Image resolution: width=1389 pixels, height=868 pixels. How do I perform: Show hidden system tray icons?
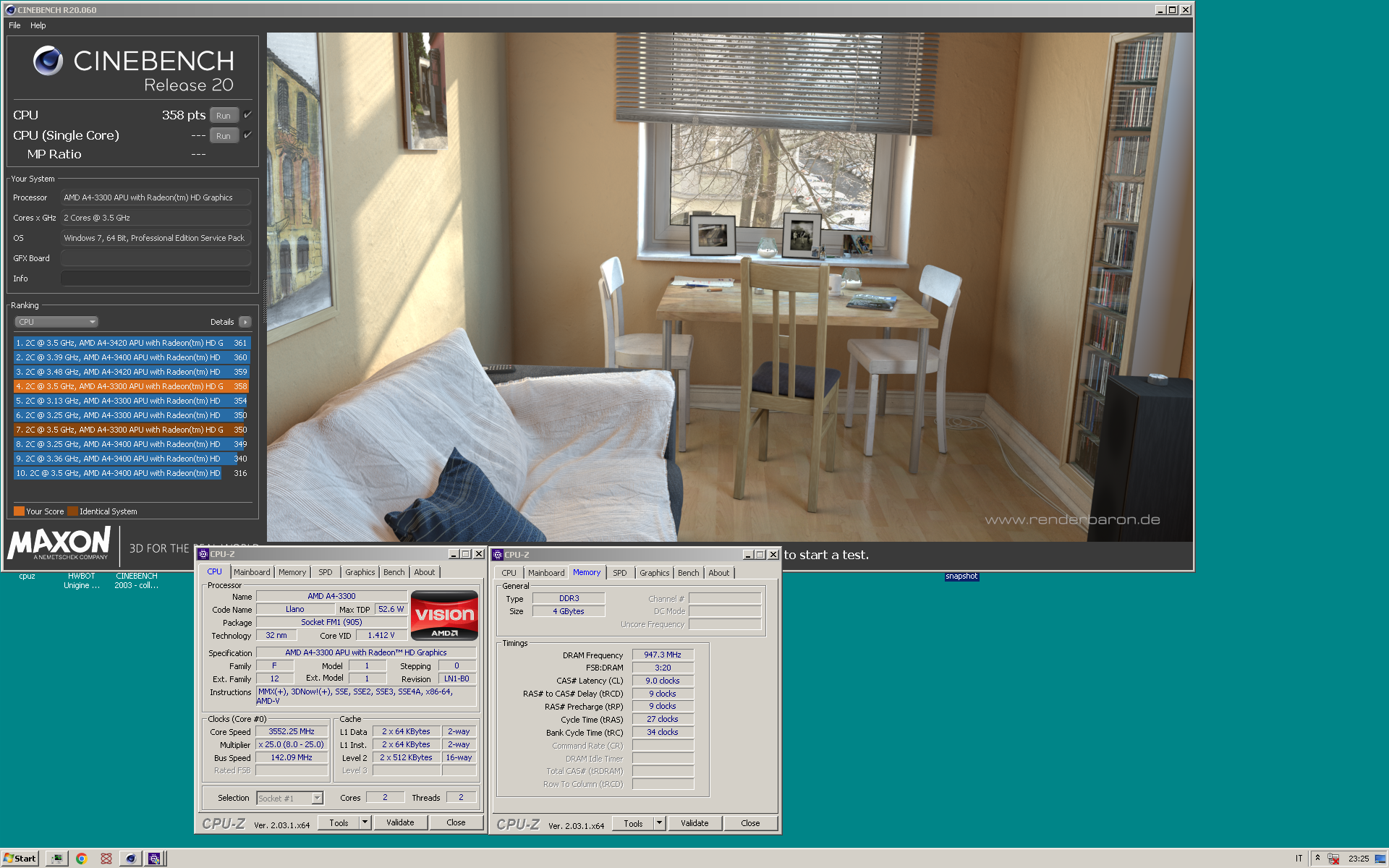1318,859
